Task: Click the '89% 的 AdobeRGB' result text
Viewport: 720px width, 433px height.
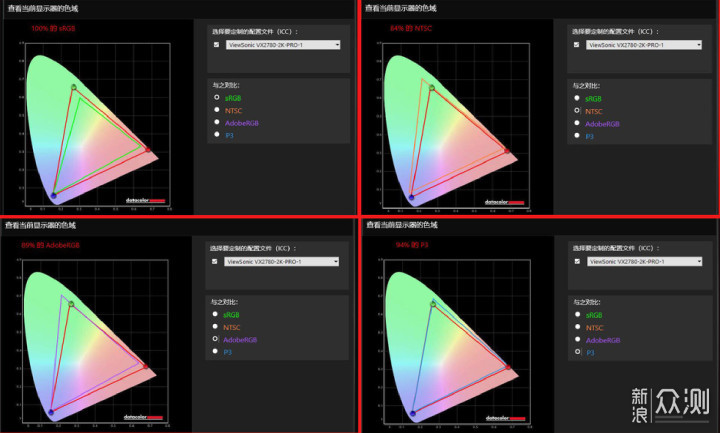Action: 50,245
